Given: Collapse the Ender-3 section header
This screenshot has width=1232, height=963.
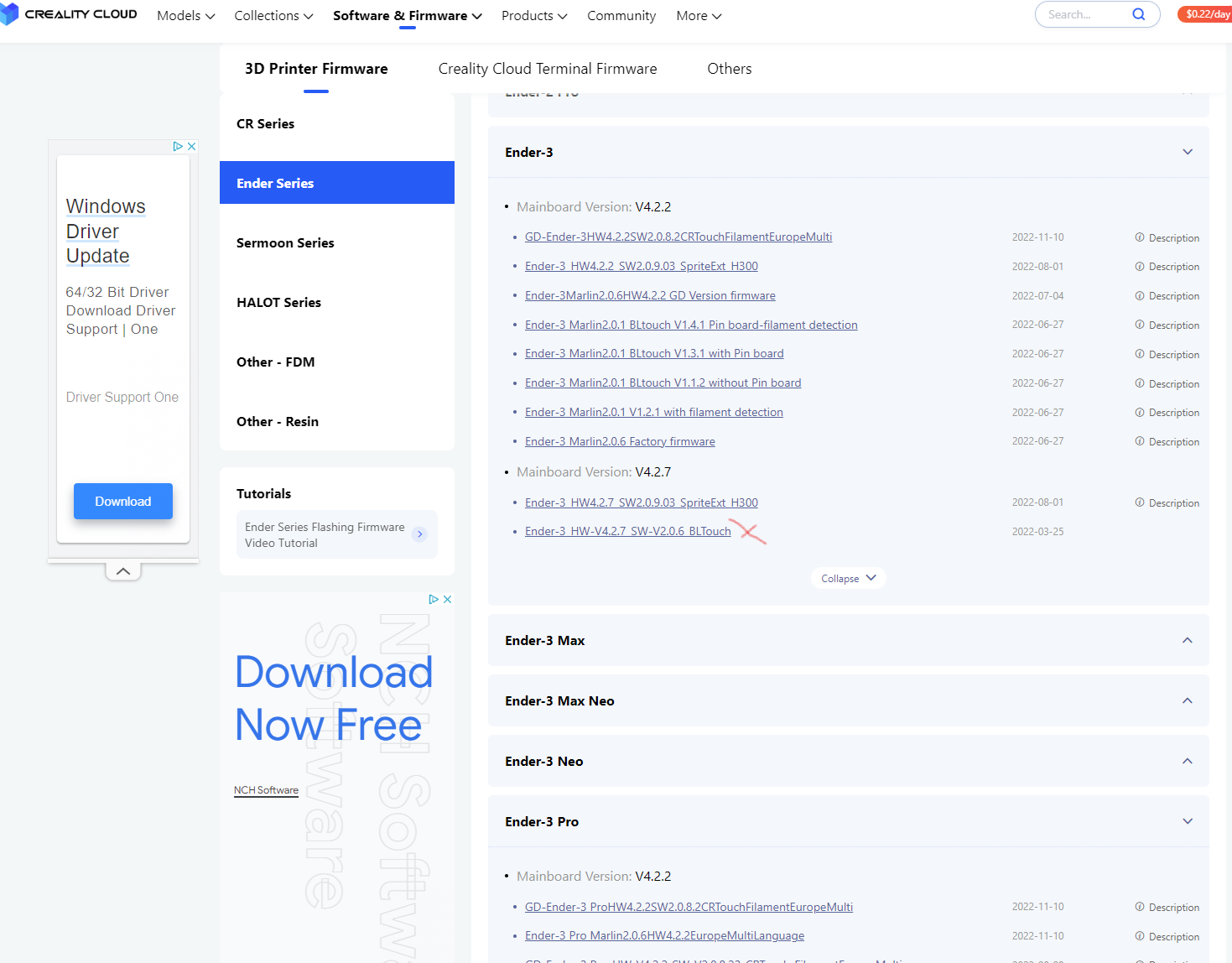Looking at the screenshot, I should (x=848, y=152).
